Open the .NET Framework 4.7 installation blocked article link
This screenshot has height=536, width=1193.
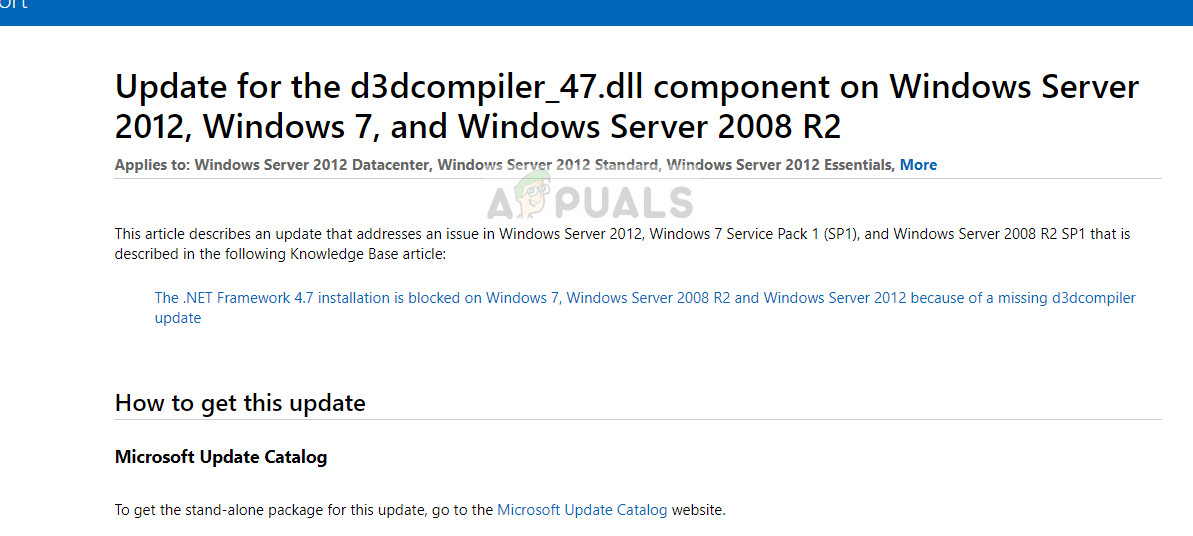click(645, 308)
